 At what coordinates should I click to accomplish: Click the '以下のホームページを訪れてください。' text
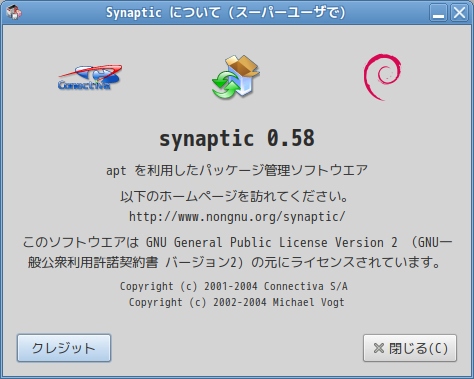(x=234, y=196)
